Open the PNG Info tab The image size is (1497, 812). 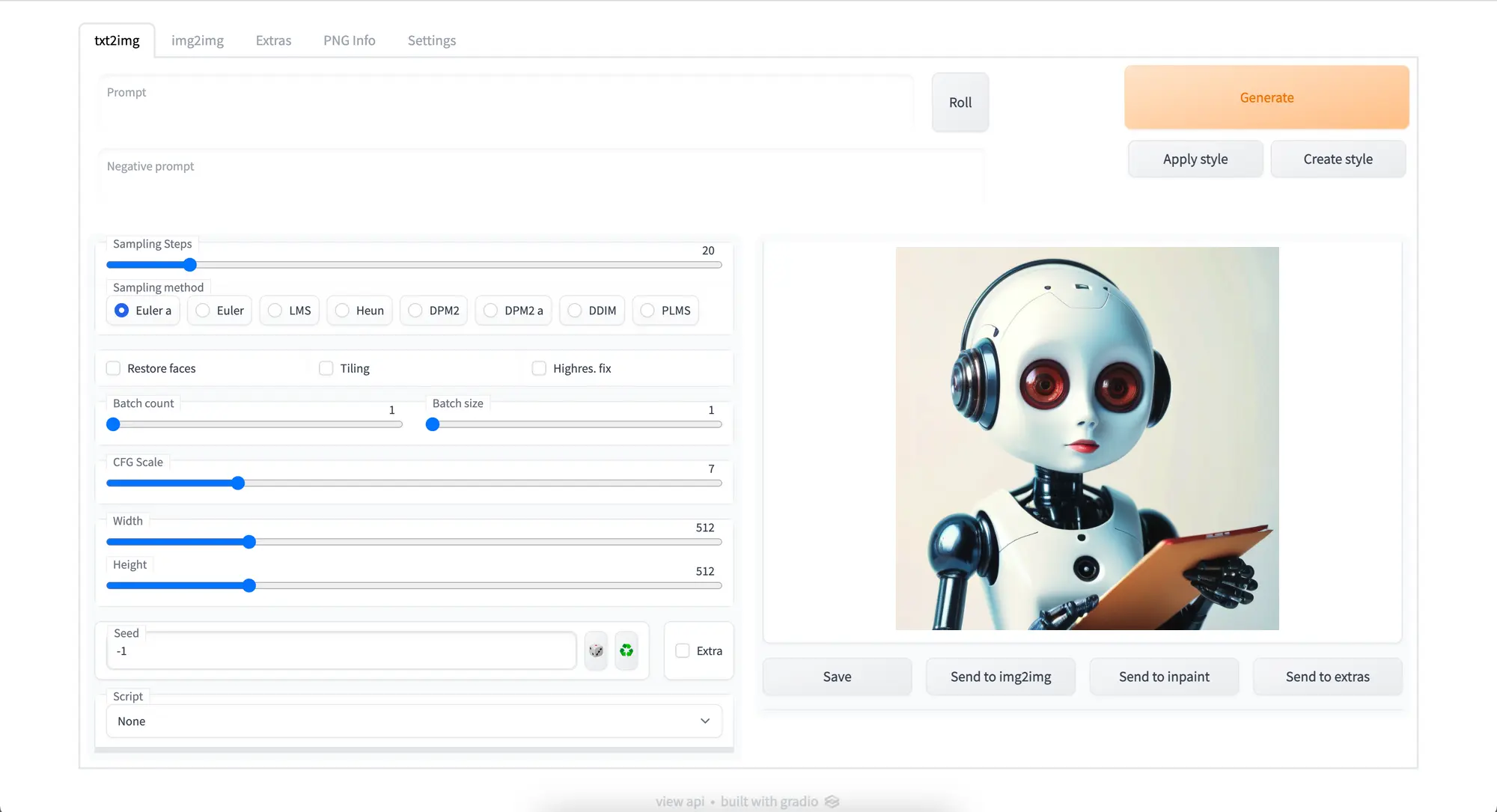click(x=349, y=40)
